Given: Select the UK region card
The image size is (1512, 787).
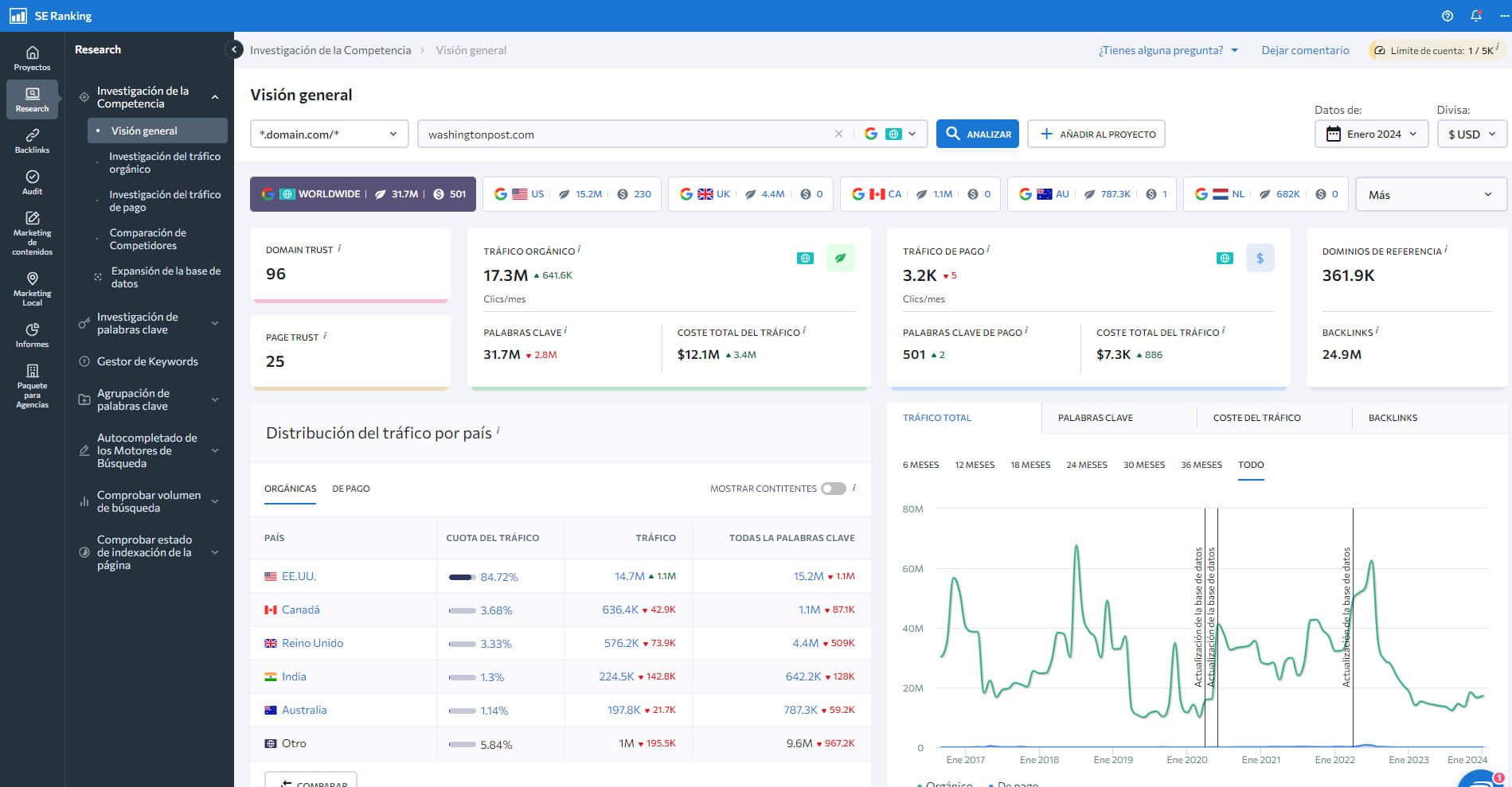Looking at the screenshot, I should [x=750, y=194].
